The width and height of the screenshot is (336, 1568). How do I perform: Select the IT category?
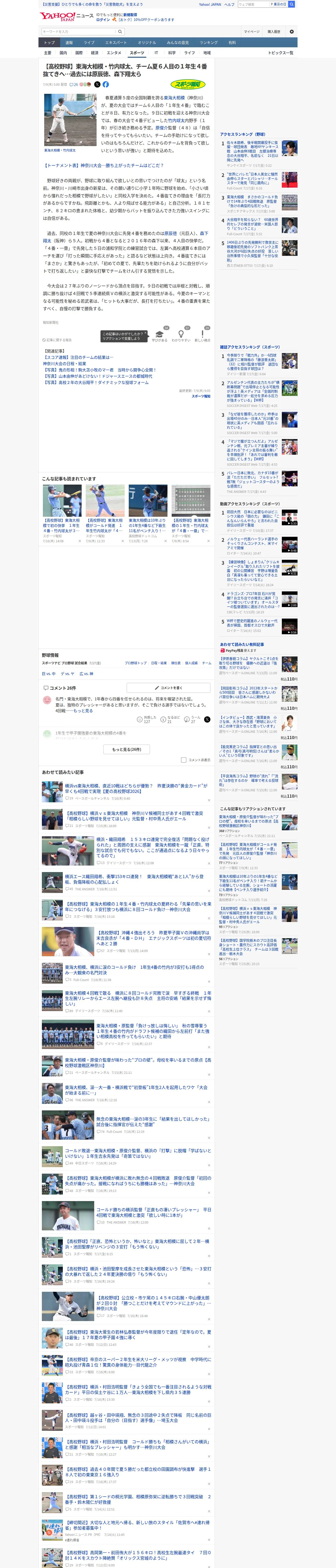click(156, 53)
